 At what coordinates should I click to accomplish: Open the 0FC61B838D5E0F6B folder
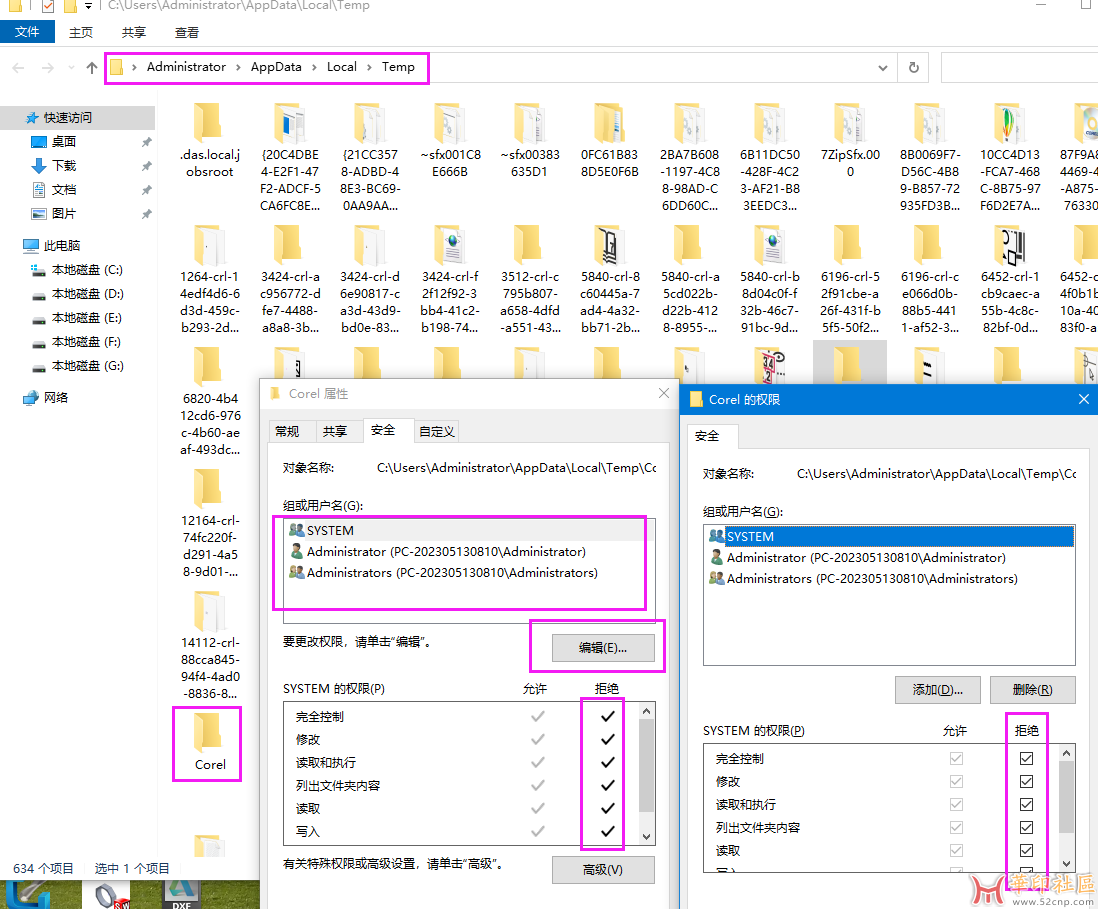coord(609,141)
